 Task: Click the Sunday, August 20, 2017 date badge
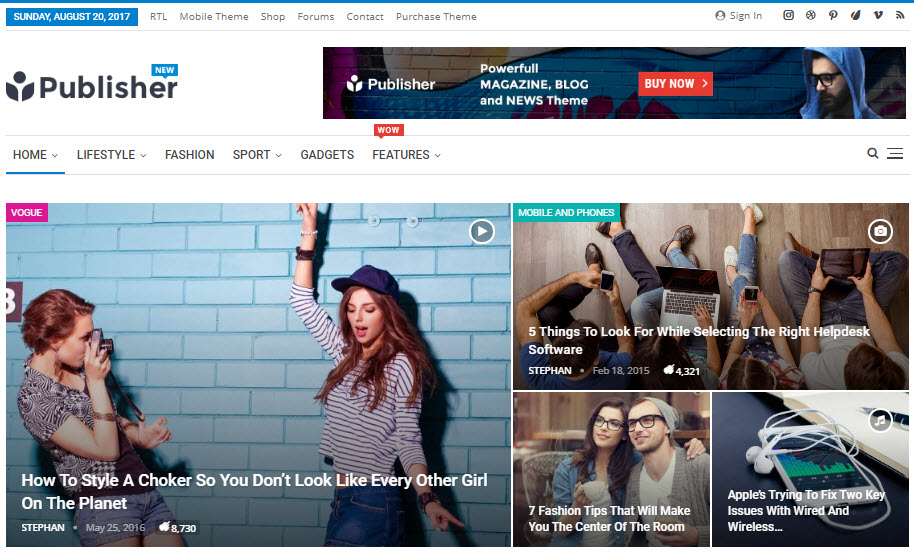point(72,16)
